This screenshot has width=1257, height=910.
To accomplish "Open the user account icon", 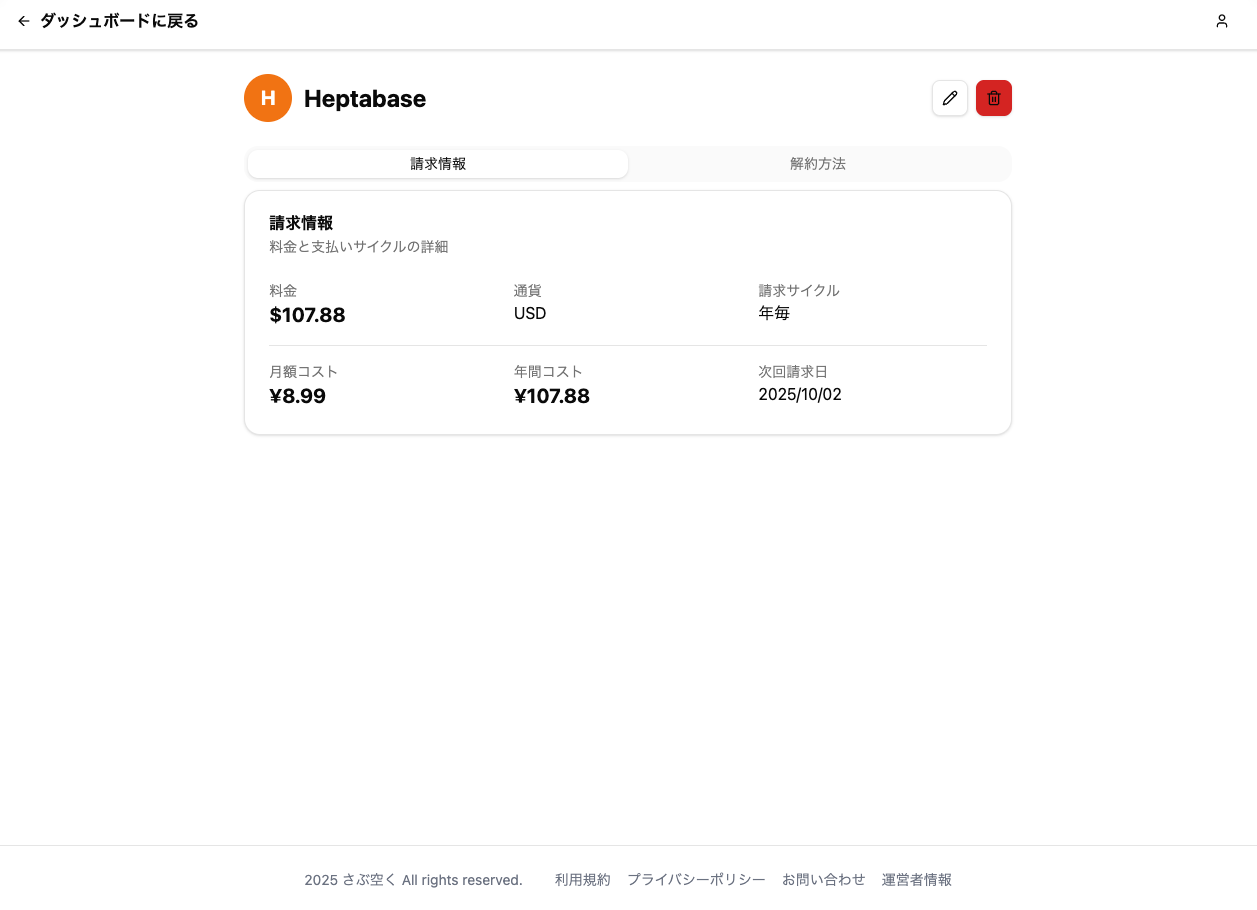I will click(1222, 21).
